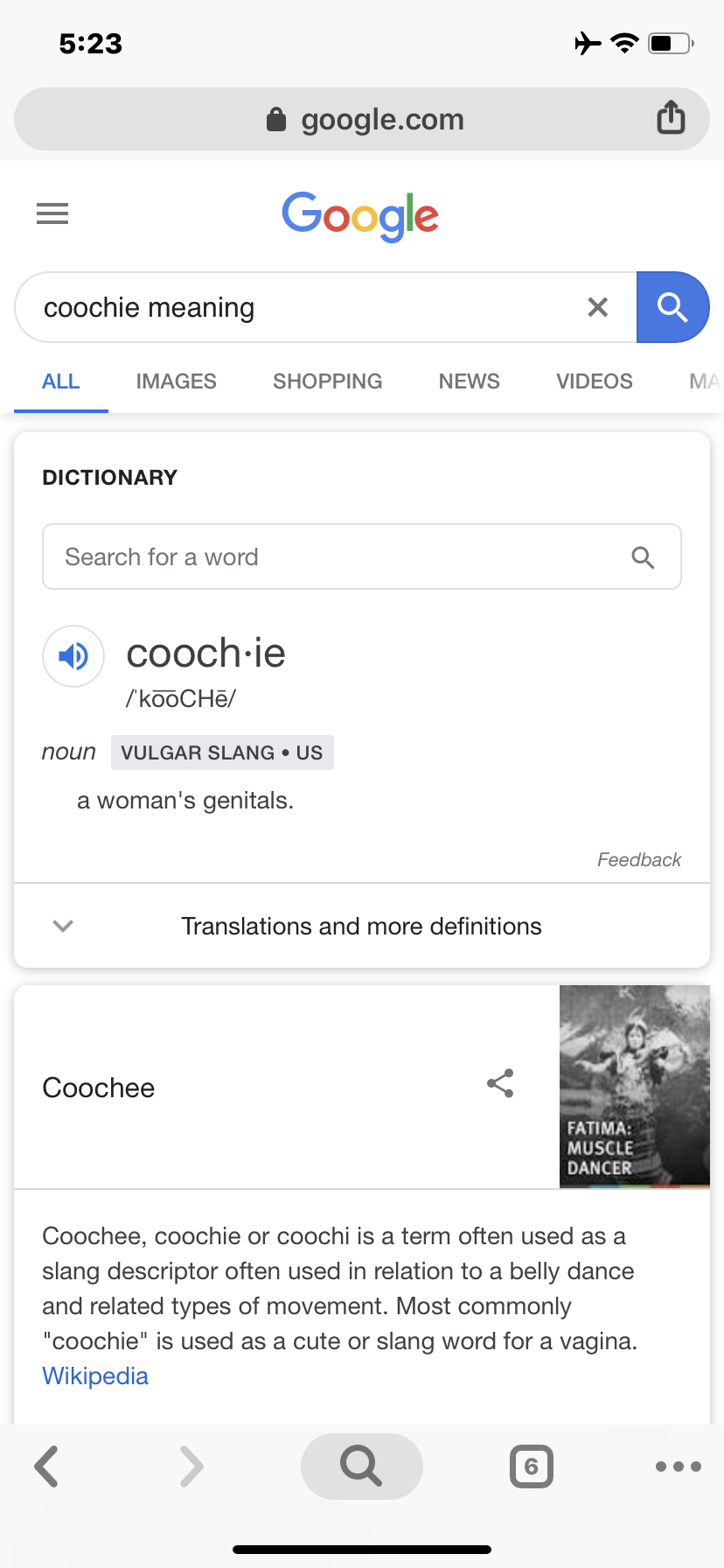
Task: Focus the 'Search for a word' field
Action: pos(362,556)
